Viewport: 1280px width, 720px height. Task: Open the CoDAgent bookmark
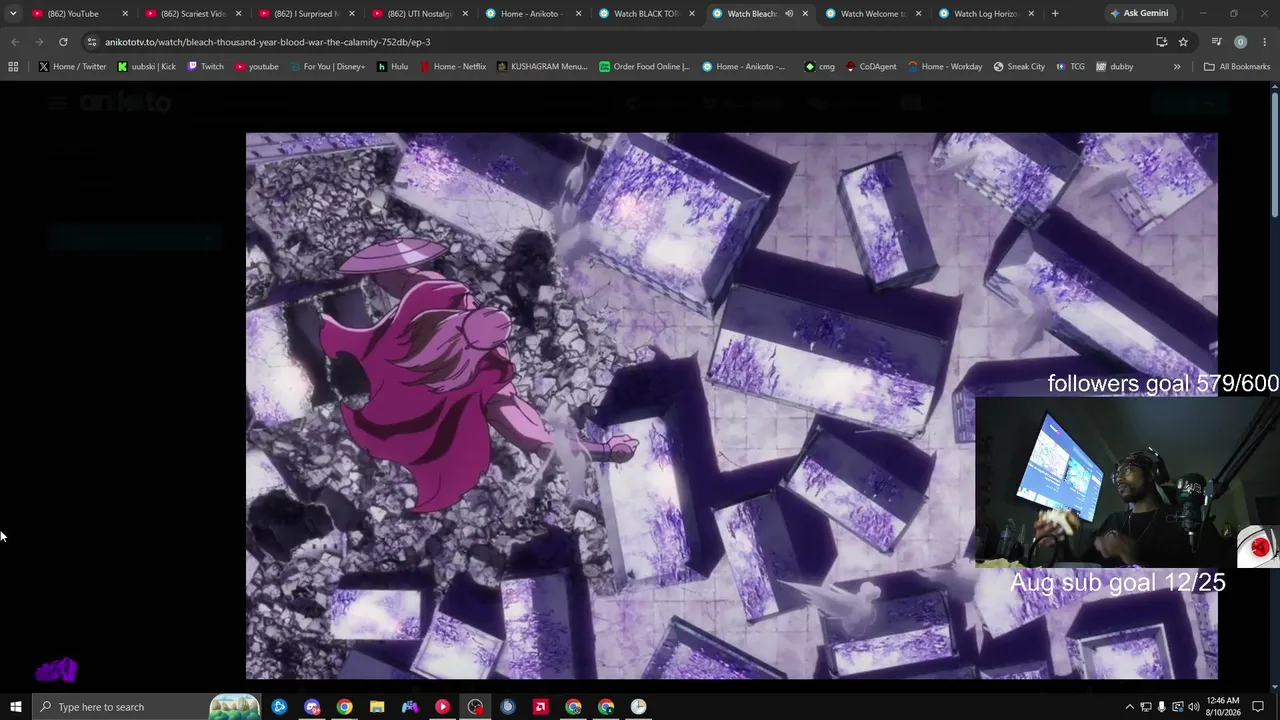click(x=871, y=66)
